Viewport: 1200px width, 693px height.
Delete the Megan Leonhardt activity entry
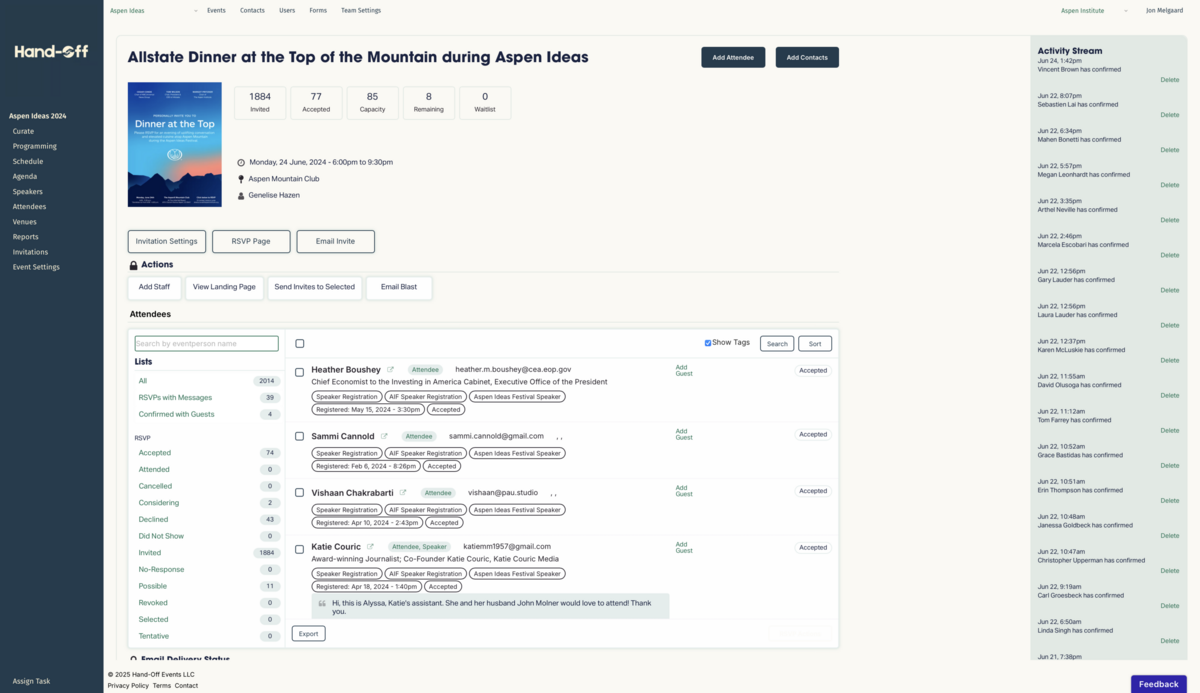coord(1169,185)
